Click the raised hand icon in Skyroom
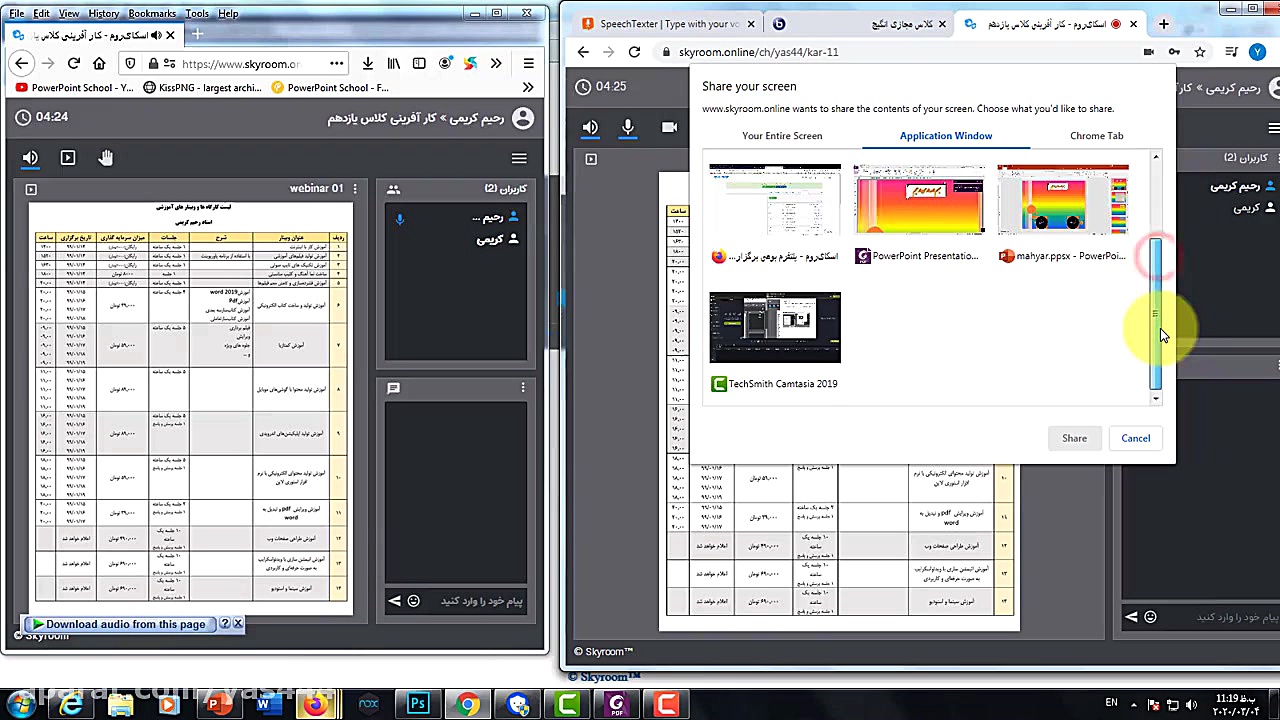This screenshot has width=1280, height=720. (x=106, y=157)
